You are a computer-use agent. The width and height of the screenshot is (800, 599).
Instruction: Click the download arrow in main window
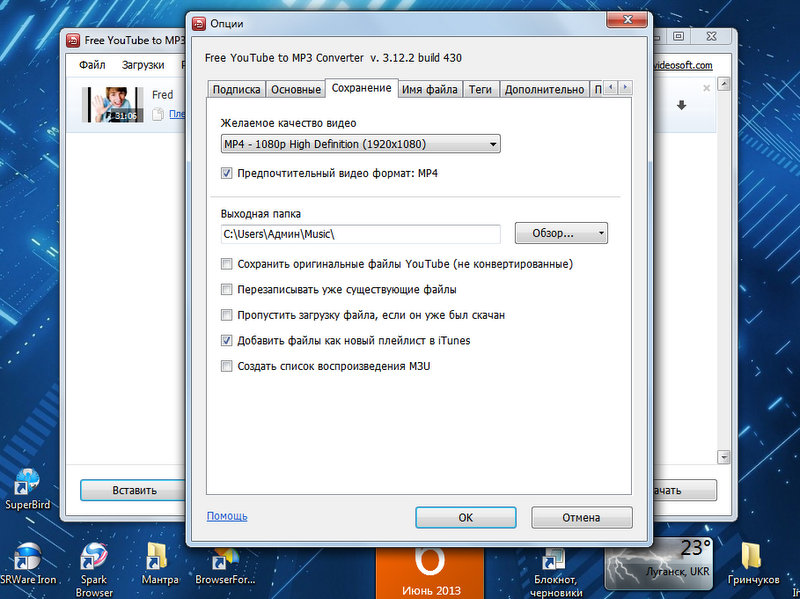pyautogui.click(x=681, y=106)
